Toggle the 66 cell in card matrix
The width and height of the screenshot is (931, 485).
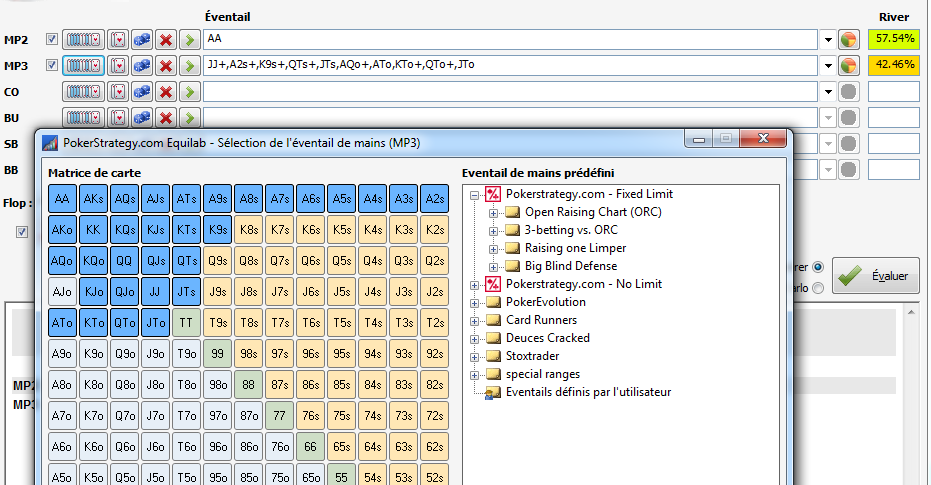310,446
